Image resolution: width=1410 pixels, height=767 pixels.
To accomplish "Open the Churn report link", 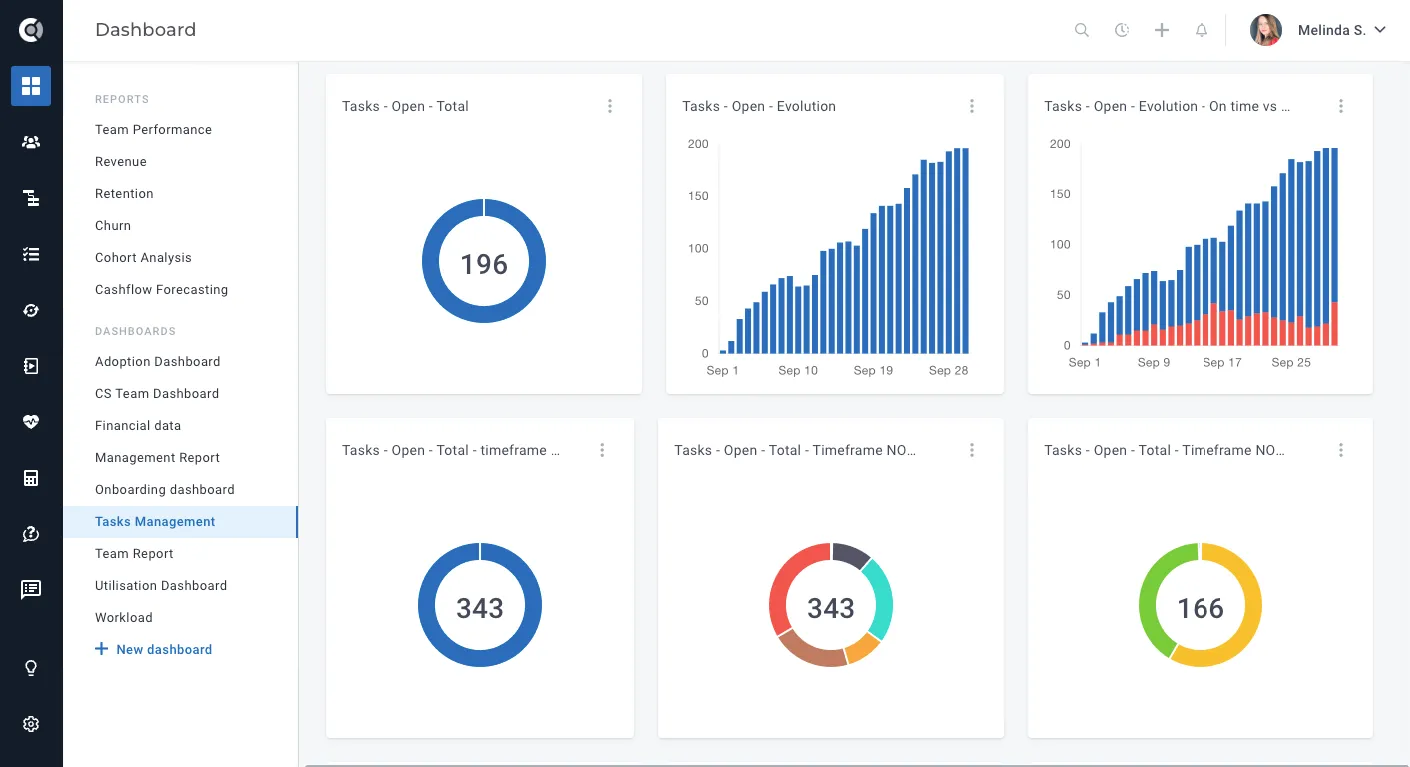I will [113, 226].
